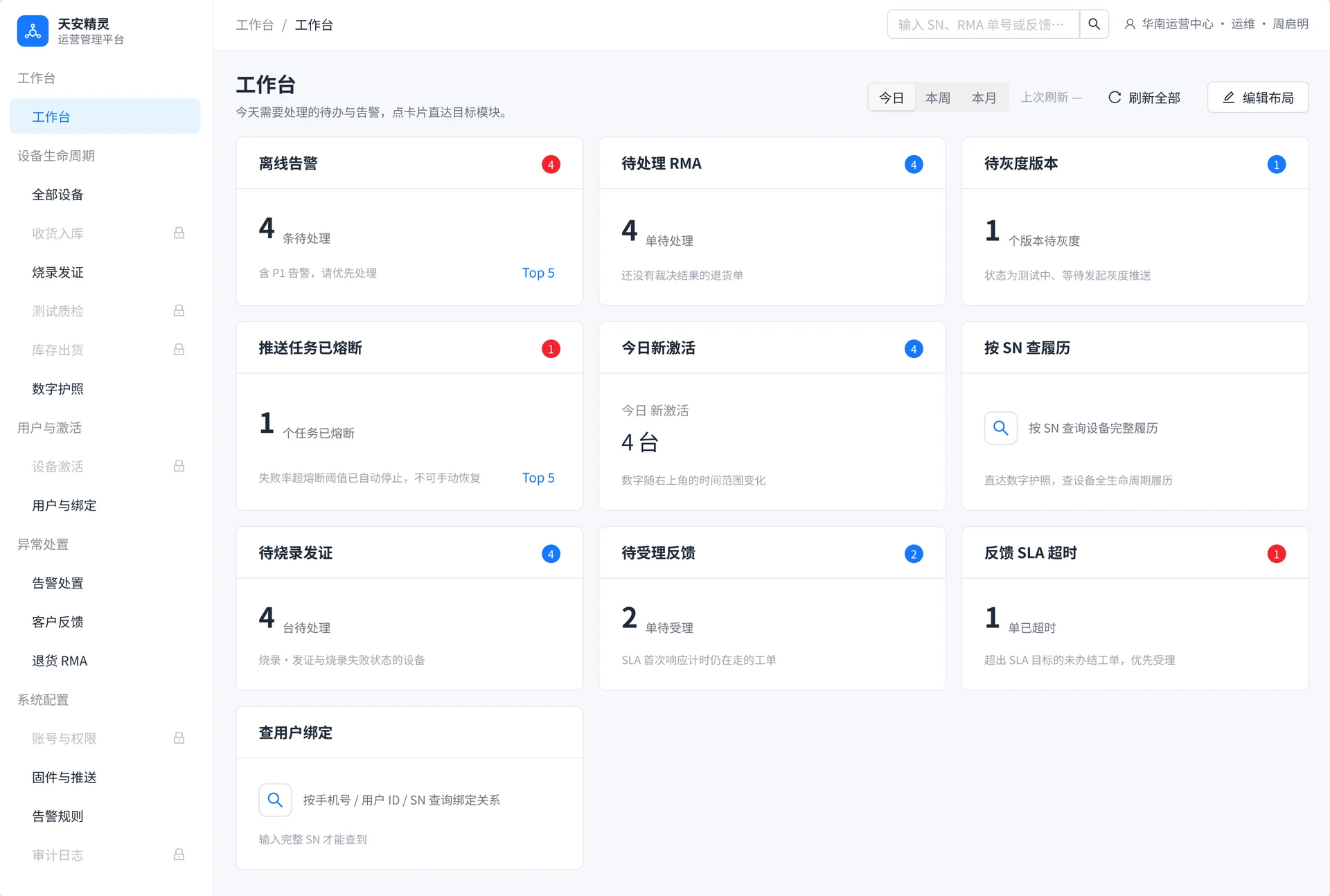This screenshot has width=1330, height=896.
Task: Open 退货 RMA in the sidebar
Action: coord(105,661)
